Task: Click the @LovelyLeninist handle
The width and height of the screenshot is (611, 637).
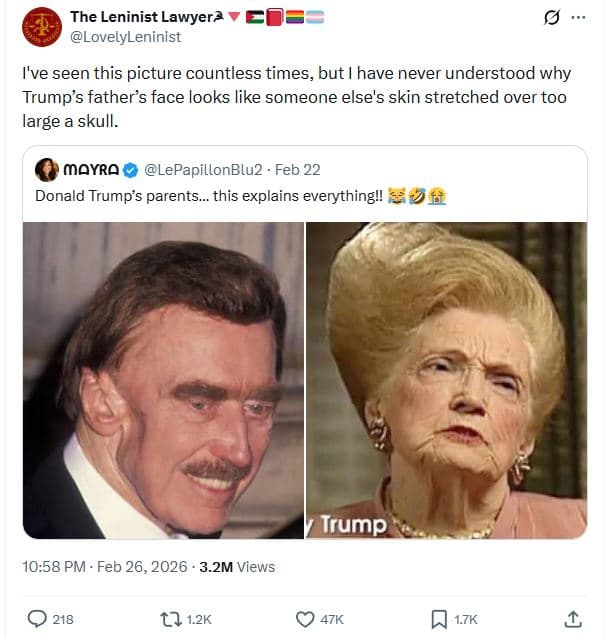Action: [x=125, y=37]
